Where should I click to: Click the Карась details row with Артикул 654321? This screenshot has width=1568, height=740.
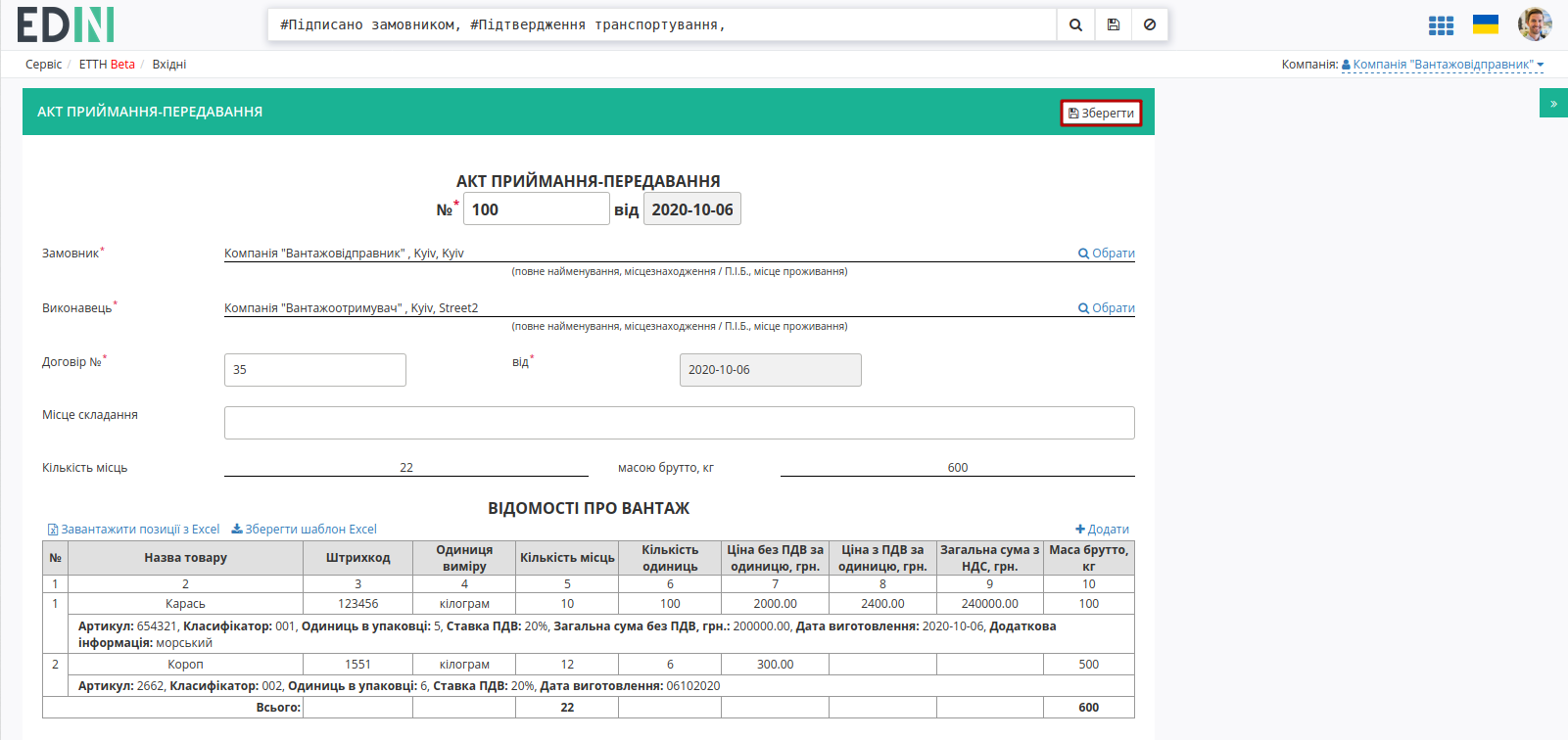pyautogui.click(x=601, y=634)
